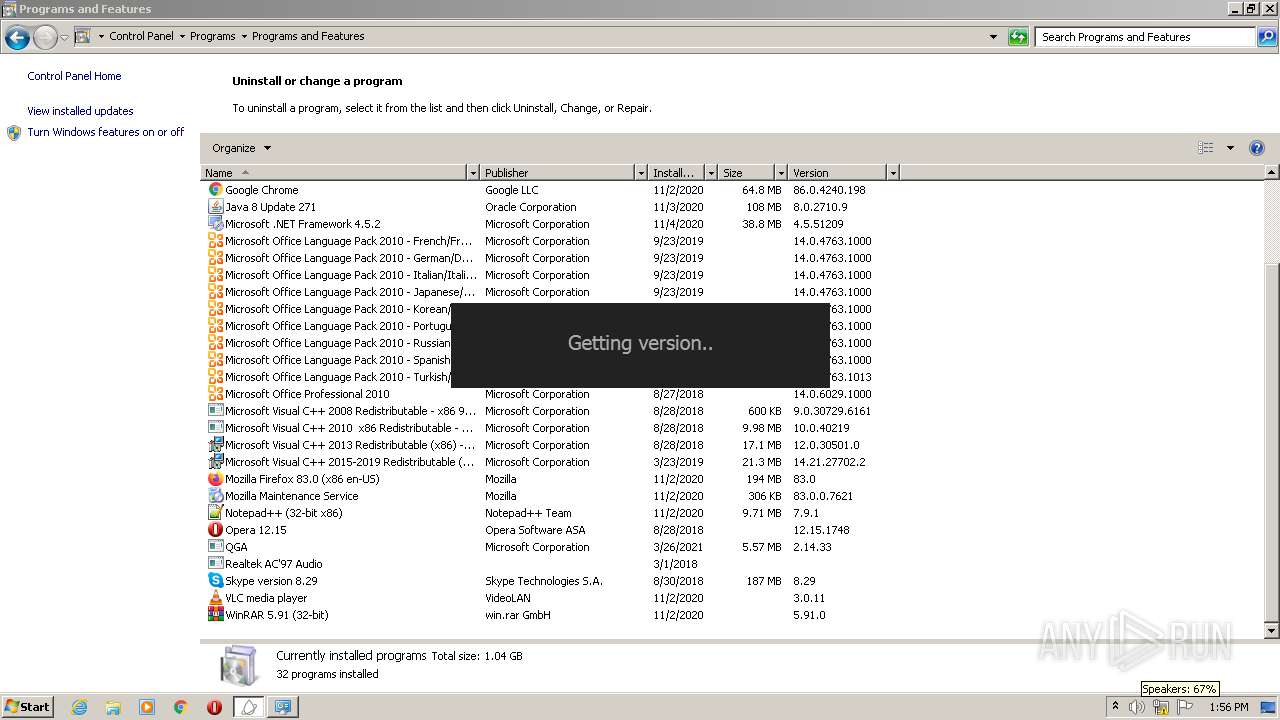This screenshot has height=720, width=1280.
Task: Select the Opera 12.15 icon
Action: 215,530
